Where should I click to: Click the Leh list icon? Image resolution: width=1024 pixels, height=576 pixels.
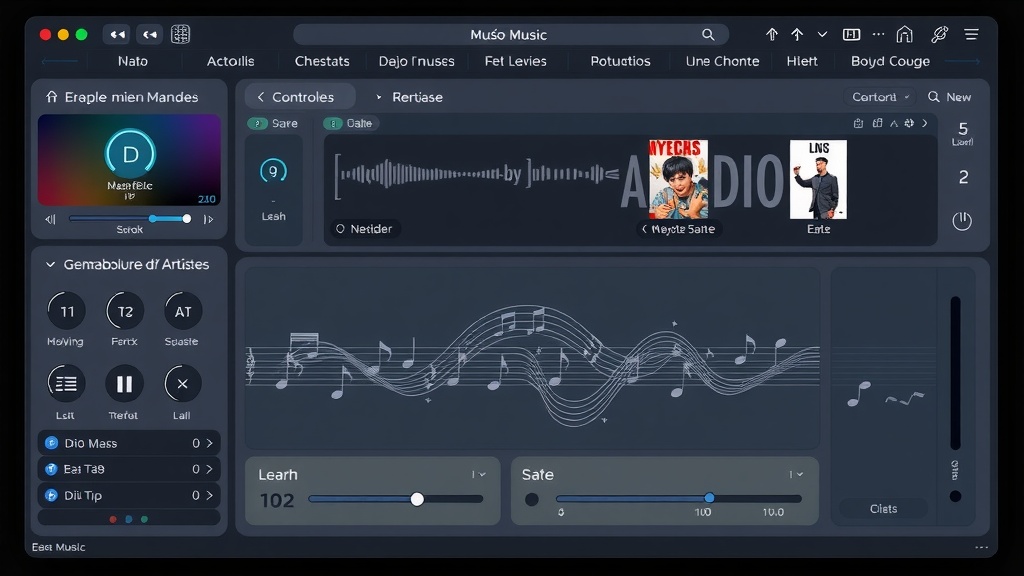pos(65,384)
